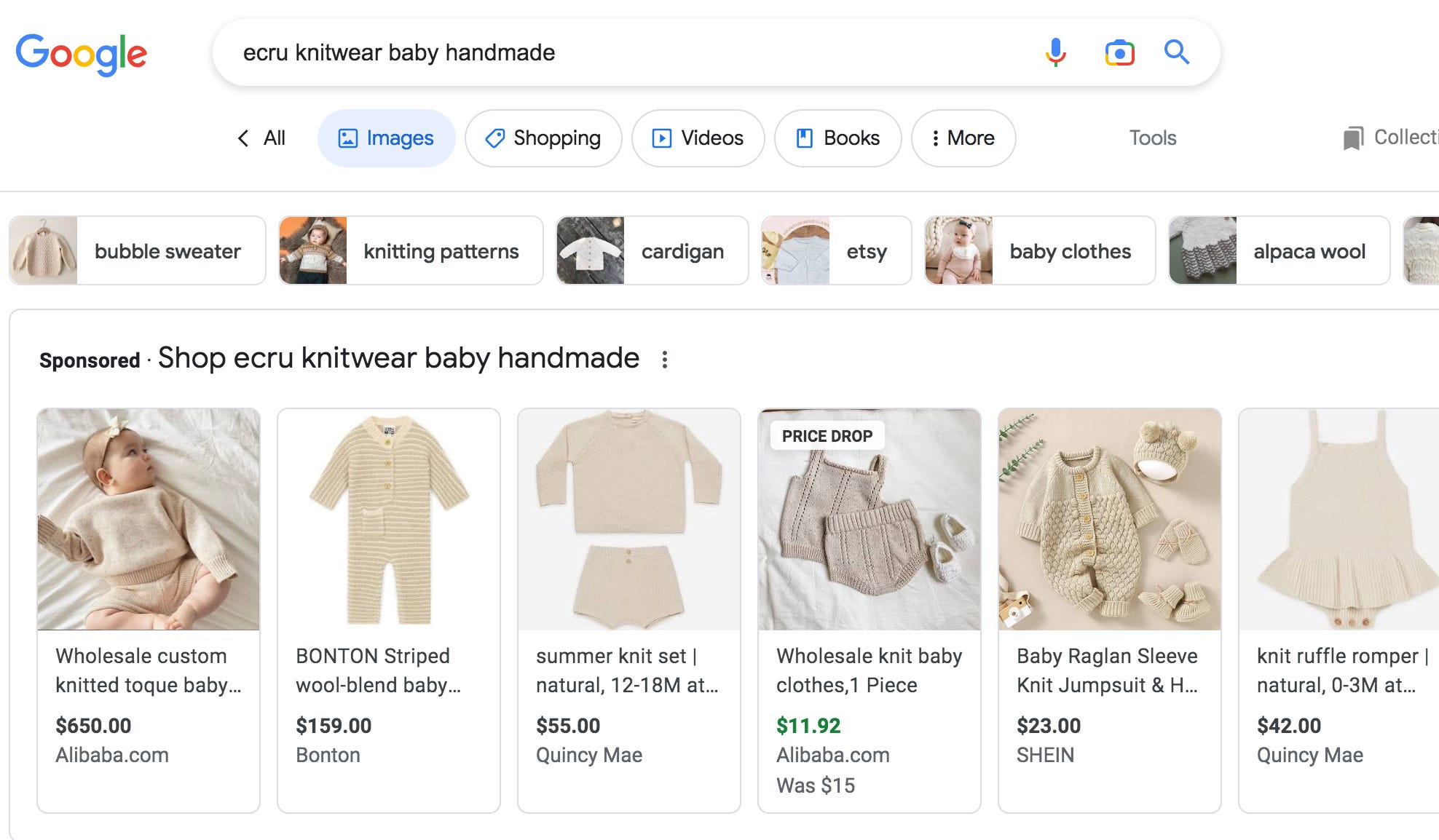The width and height of the screenshot is (1439, 840).
Task: Click the green $11.92 price
Action: [808, 726]
